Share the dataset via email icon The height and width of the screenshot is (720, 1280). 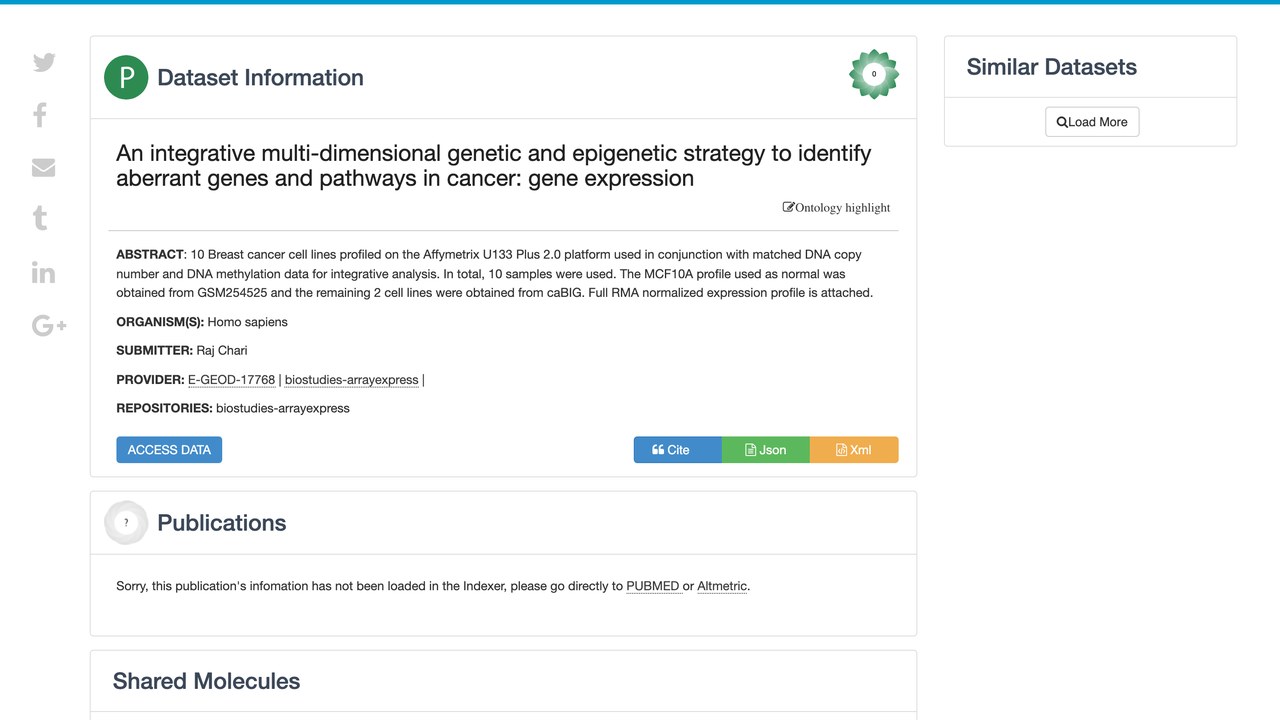[43, 168]
